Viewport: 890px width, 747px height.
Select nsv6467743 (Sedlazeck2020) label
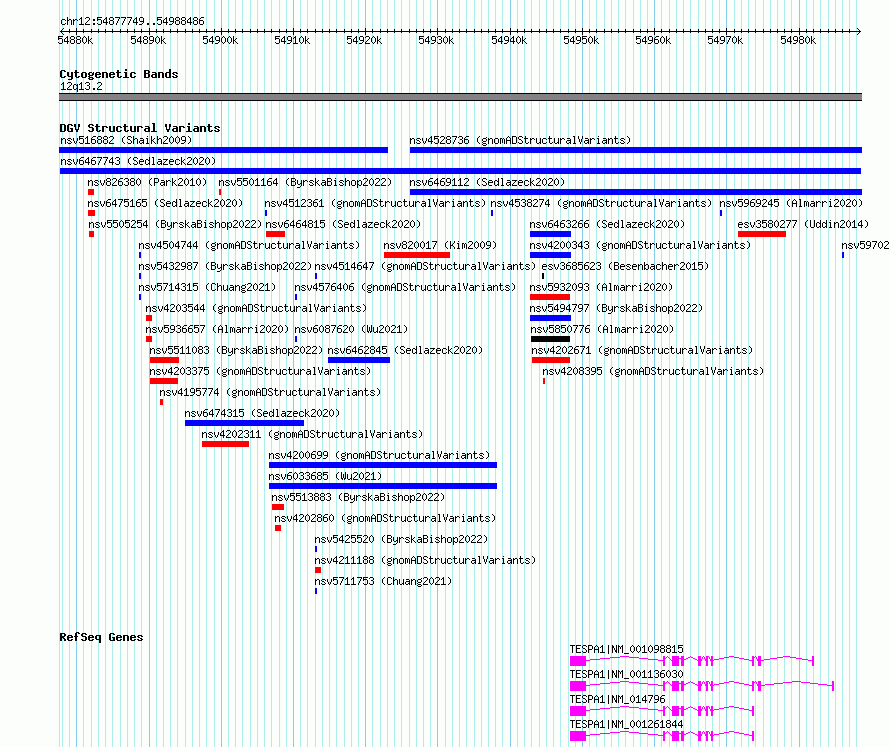coord(138,161)
